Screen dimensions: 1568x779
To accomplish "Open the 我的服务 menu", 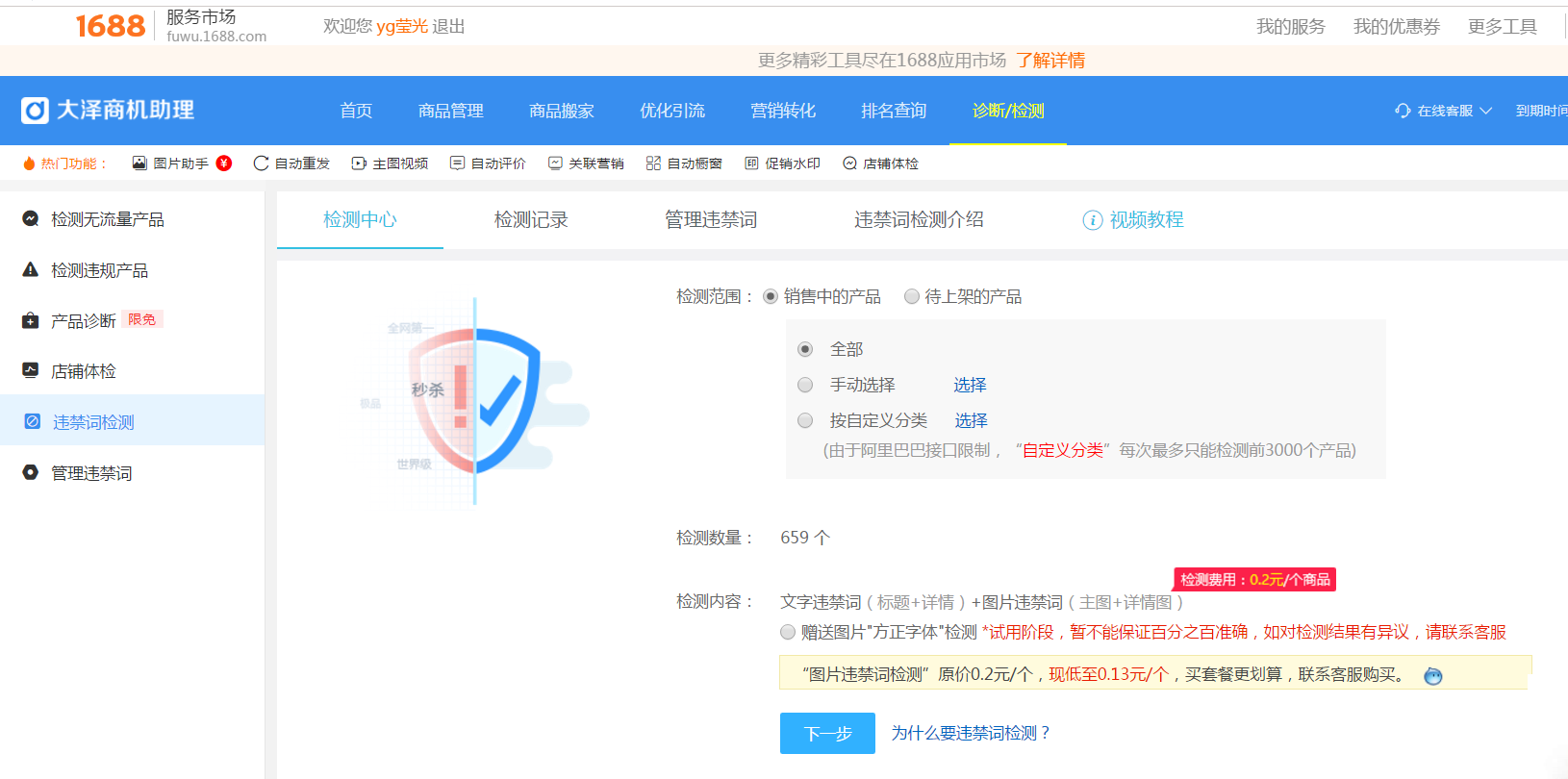I will pos(1290,27).
